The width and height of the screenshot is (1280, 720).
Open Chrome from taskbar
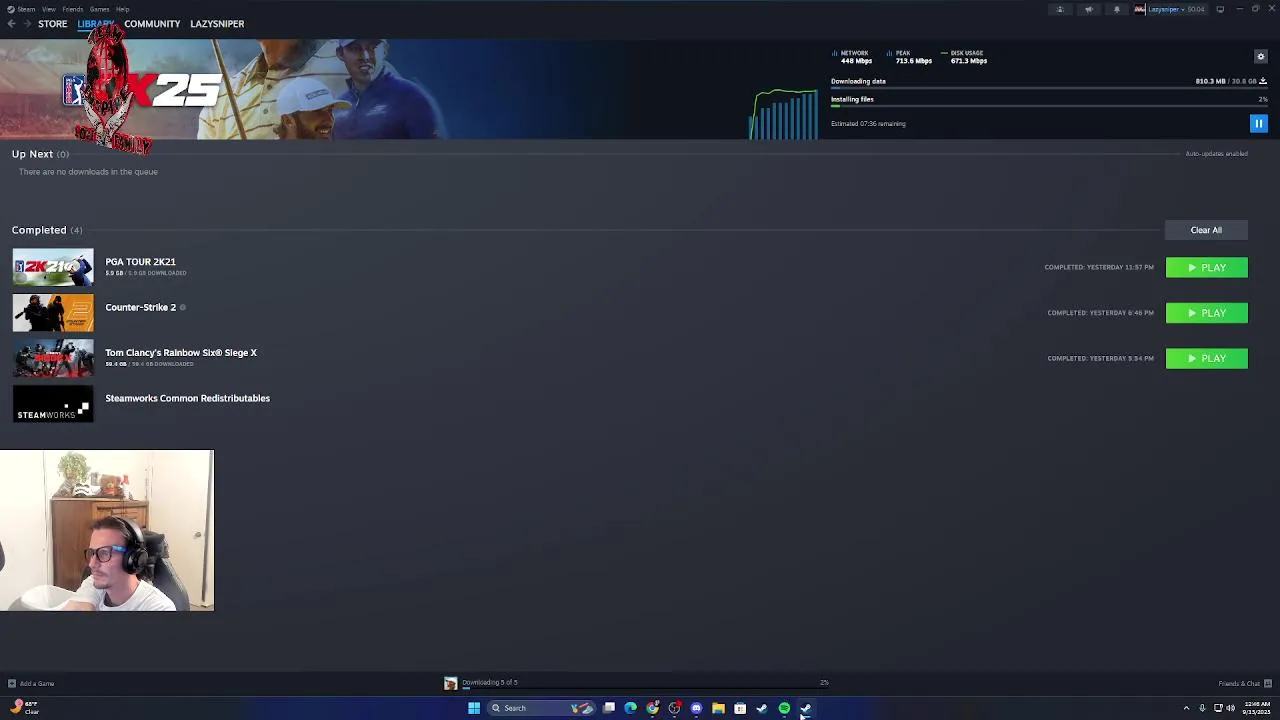click(x=653, y=708)
